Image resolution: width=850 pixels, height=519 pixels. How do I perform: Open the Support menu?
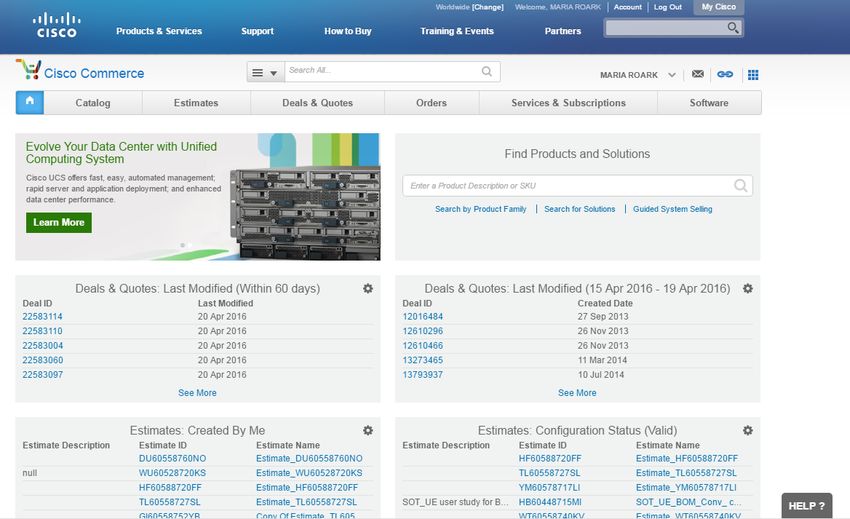257,31
